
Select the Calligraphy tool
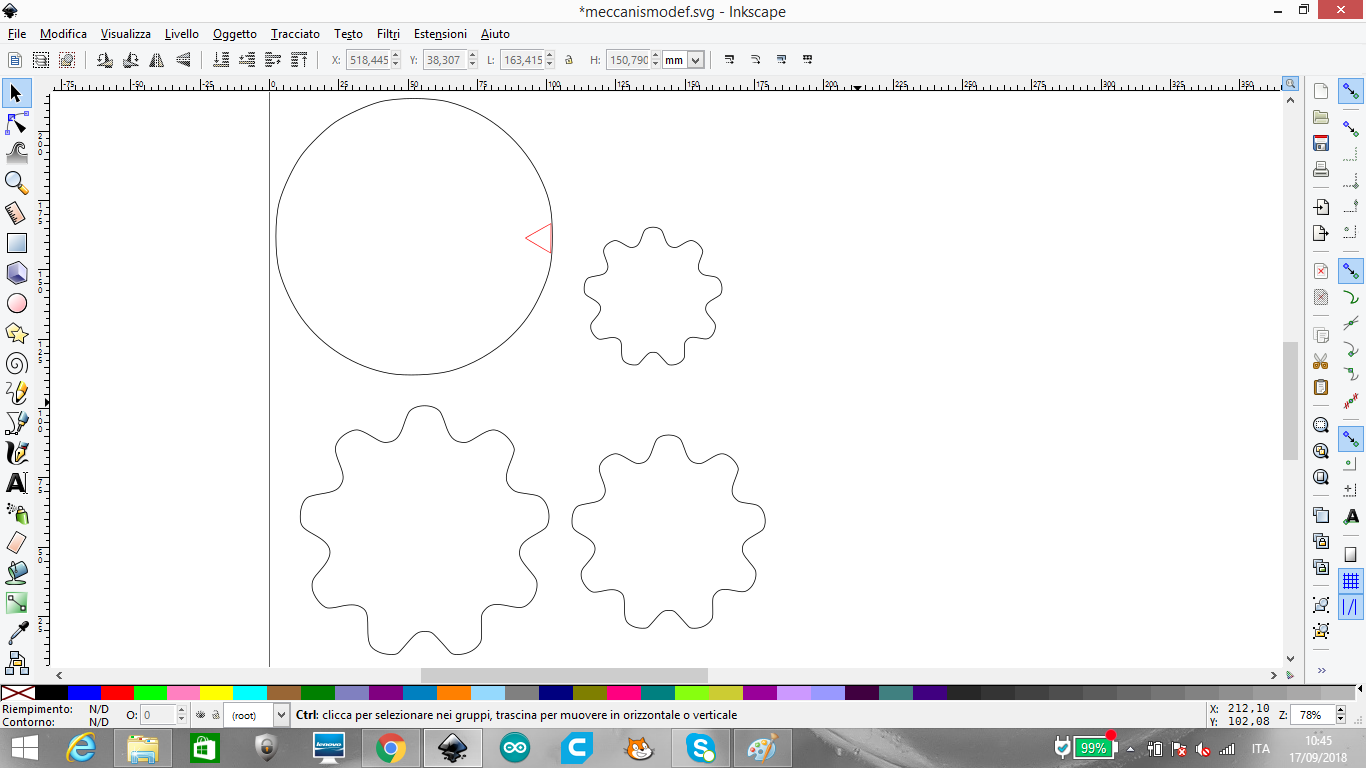16,453
